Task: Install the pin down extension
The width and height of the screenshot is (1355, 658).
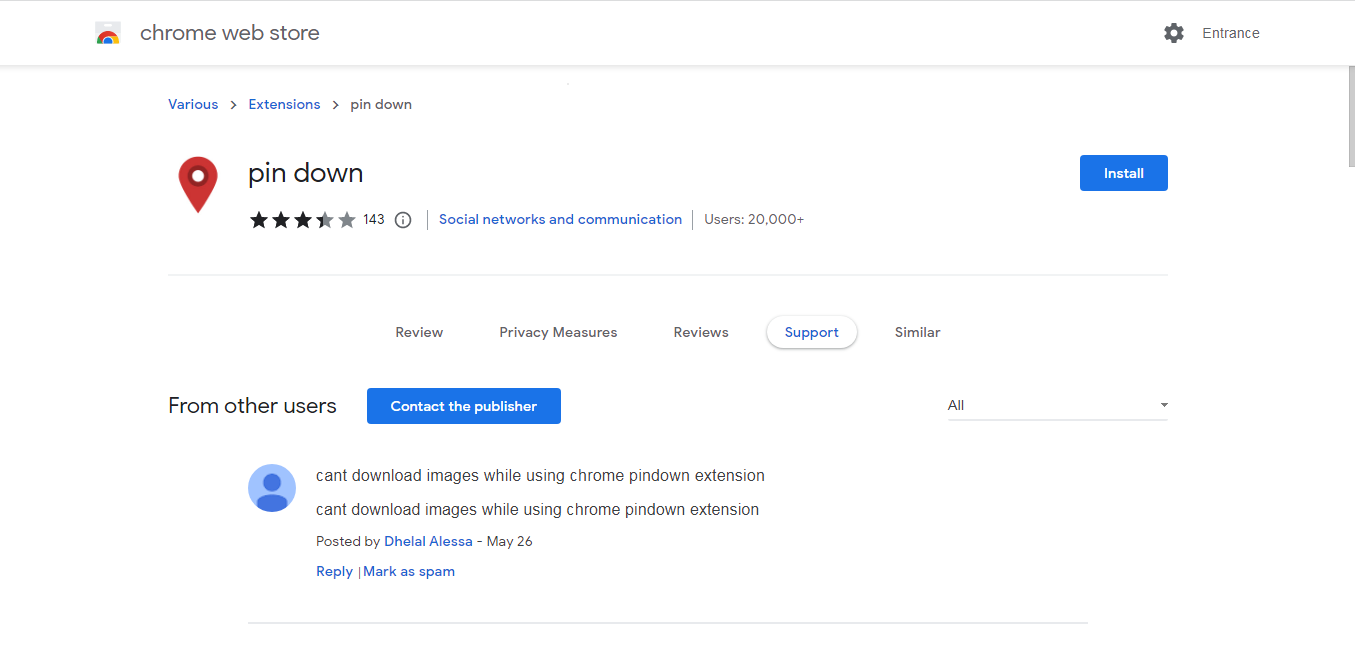Action: [x=1124, y=173]
